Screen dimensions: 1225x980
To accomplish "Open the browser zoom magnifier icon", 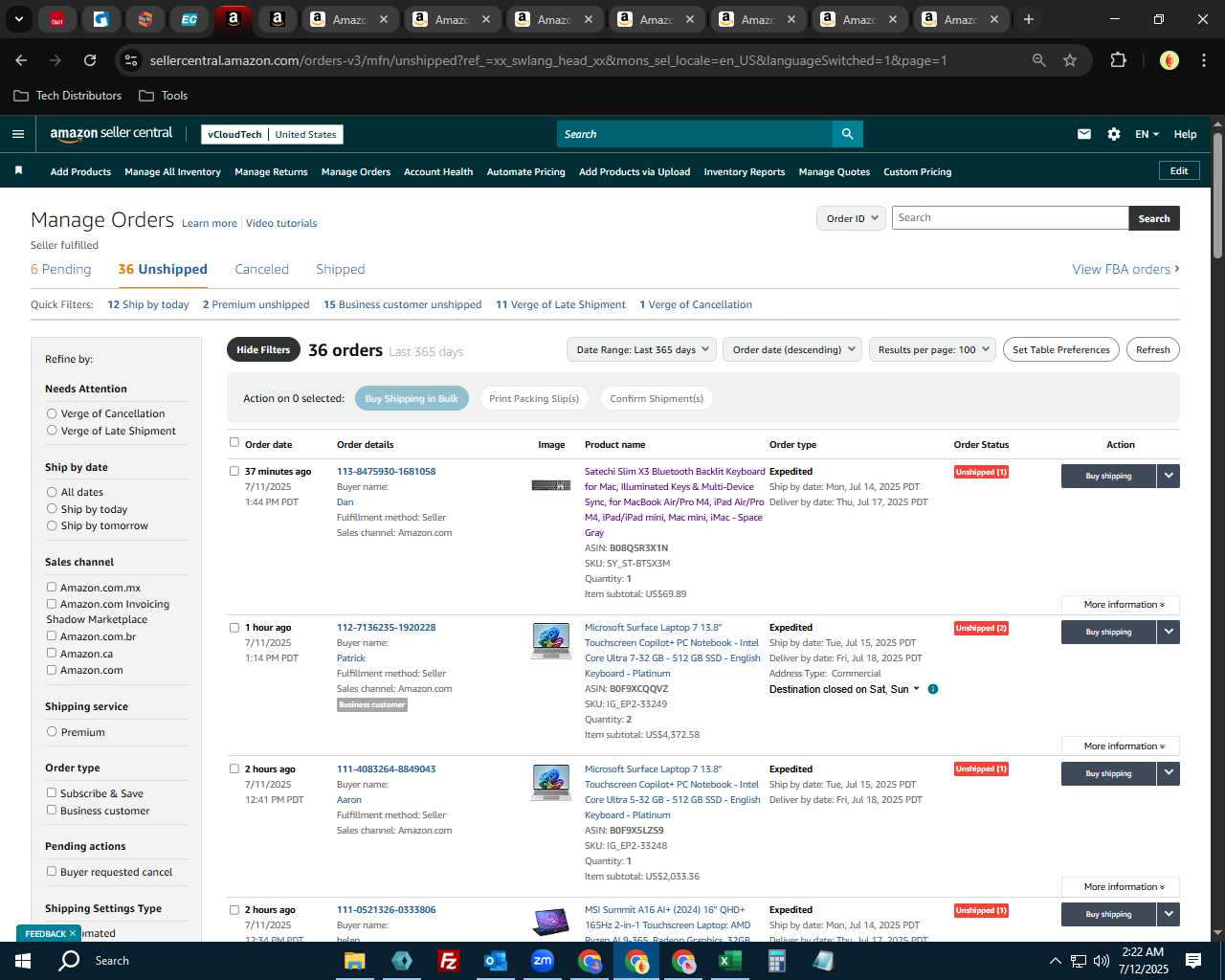I will pyautogui.click(x=1039, y=60).
